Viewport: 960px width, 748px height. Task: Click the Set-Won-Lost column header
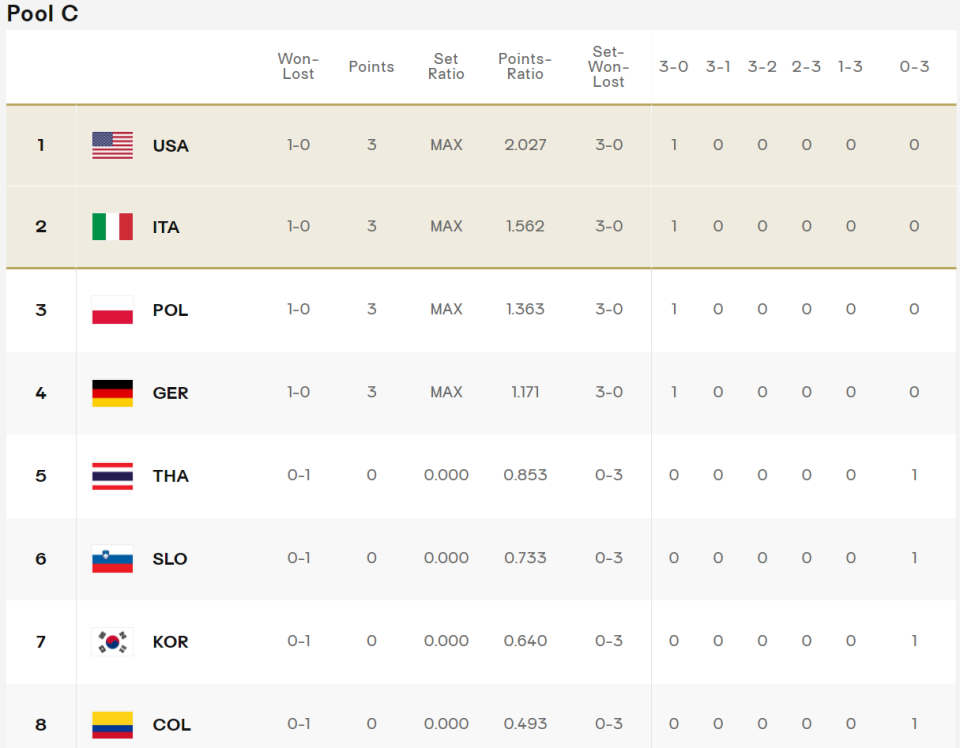608,67
